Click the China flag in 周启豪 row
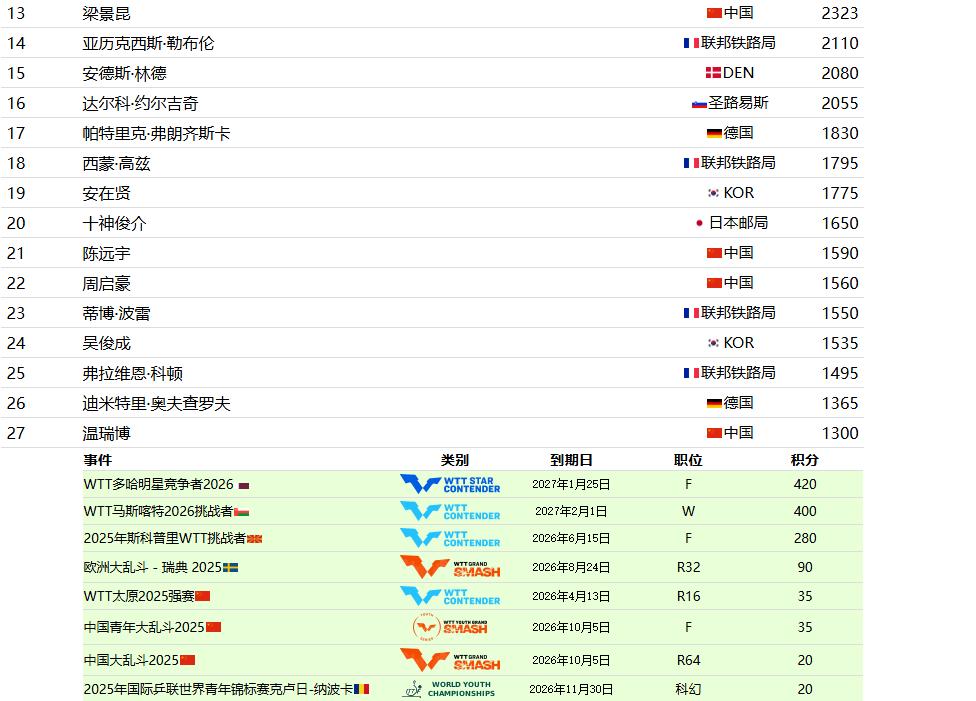 point(714,283)
